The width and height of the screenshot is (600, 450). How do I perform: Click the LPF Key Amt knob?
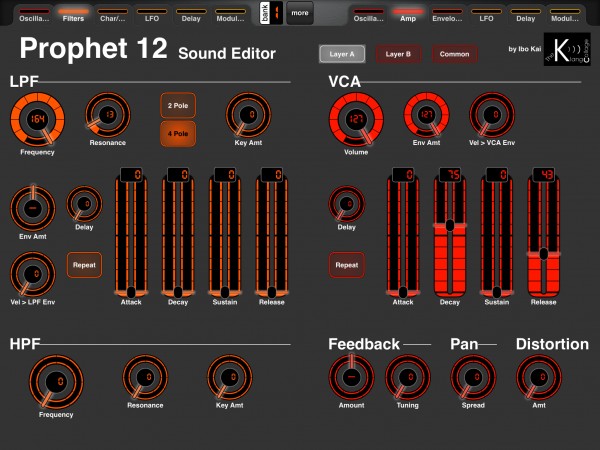point(248,115)
